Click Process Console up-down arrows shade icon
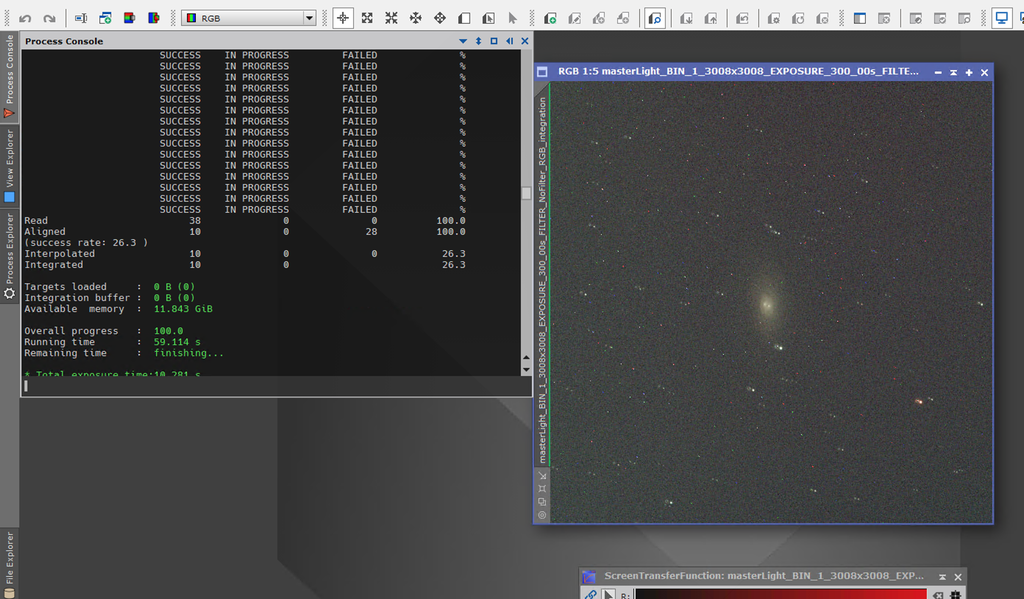Image resolution: width=1024 pixels, height=599 pixels. tap(479, 41)
